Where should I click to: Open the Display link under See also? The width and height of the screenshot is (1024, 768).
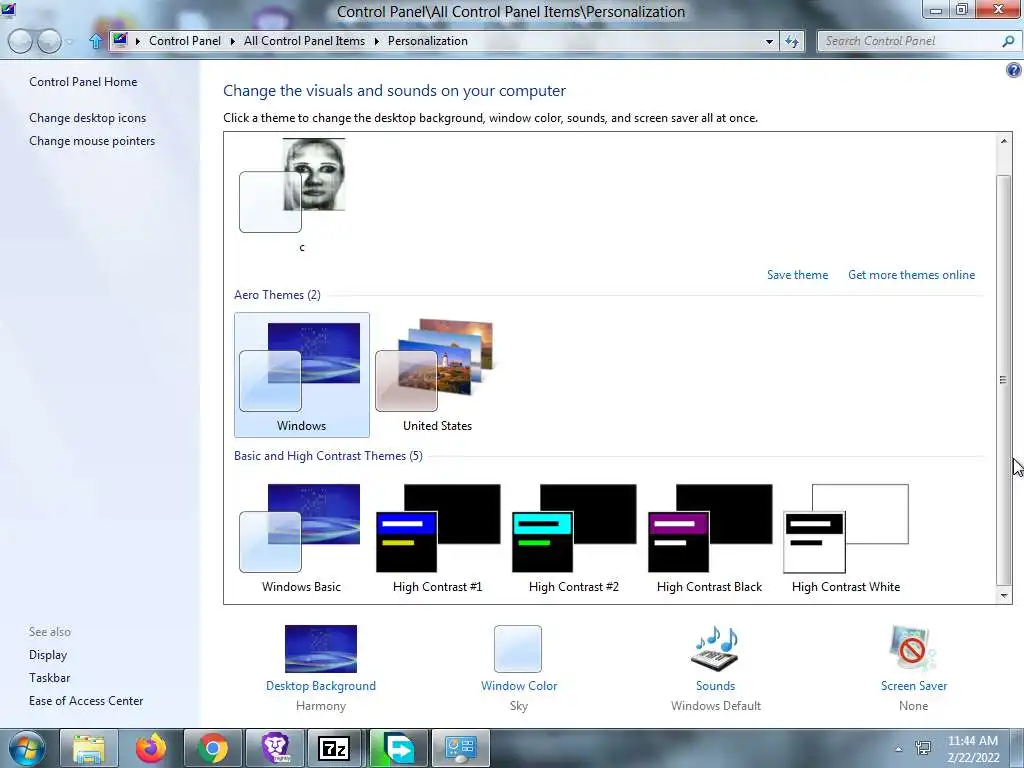click(48, 654)
